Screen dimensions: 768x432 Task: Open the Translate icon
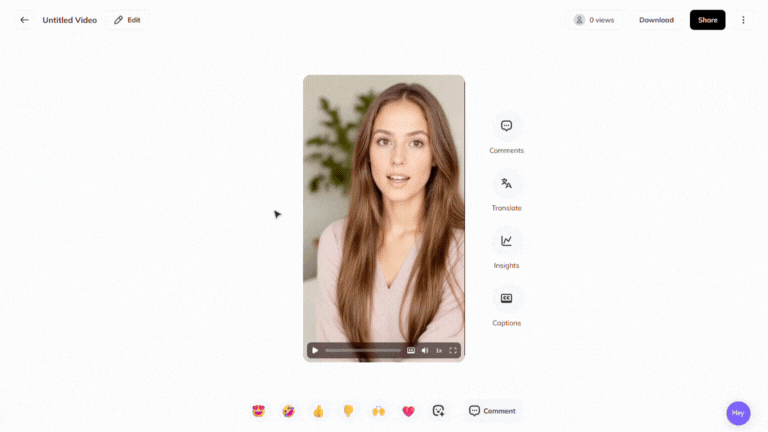coord(506,184)
